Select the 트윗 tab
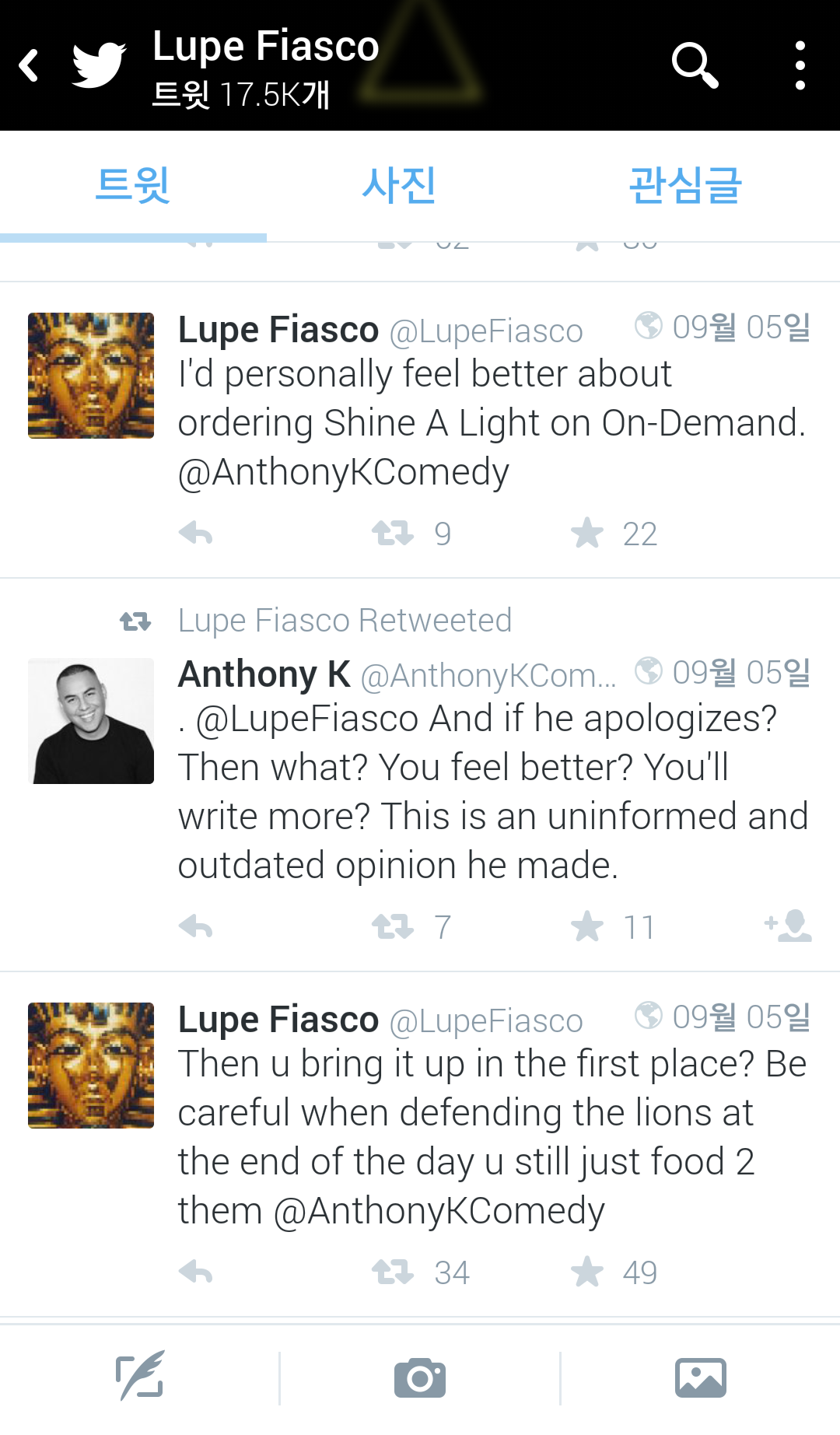840x1435 pixels. point(133,186)
